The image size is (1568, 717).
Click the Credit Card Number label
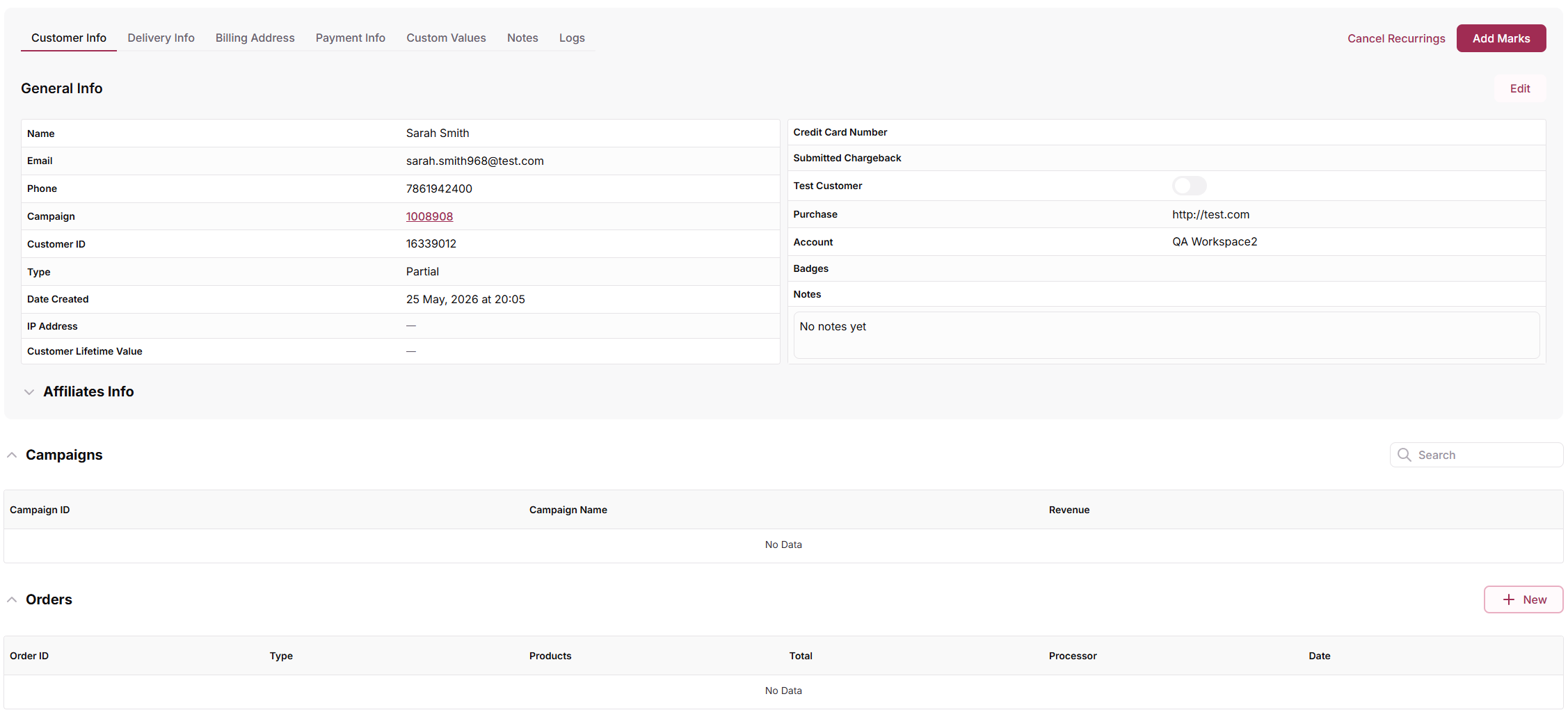[840, 133]
